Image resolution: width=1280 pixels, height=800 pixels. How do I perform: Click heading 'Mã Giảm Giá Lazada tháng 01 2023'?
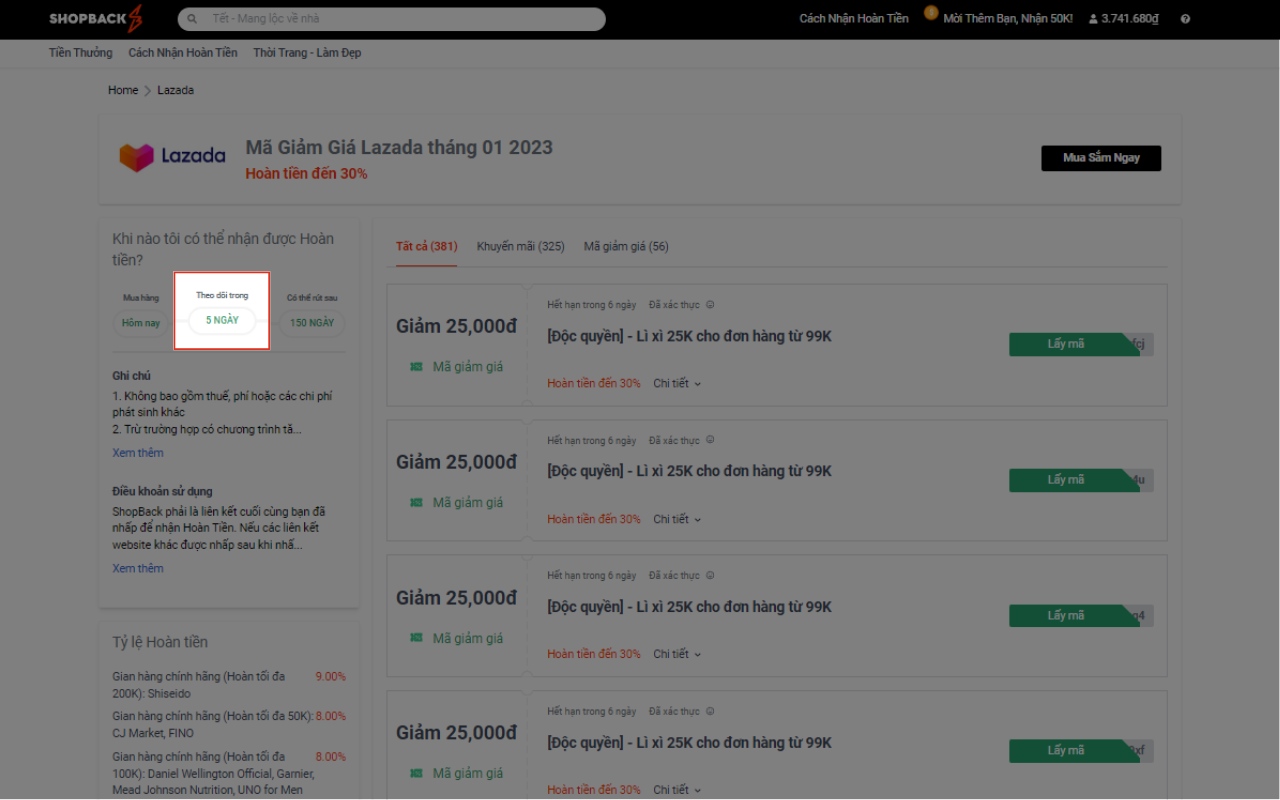tap(399, 148)
